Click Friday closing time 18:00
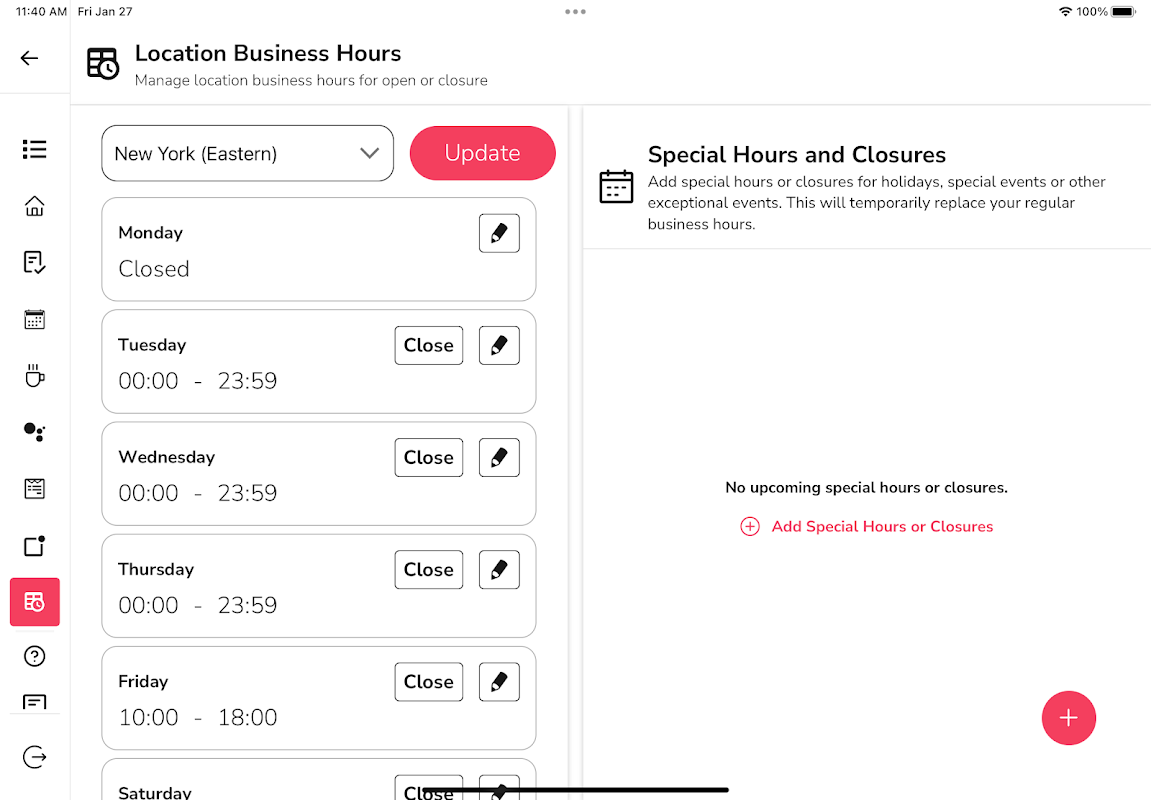Viewport: 1151px width, 800px height. tap(247, 717)
